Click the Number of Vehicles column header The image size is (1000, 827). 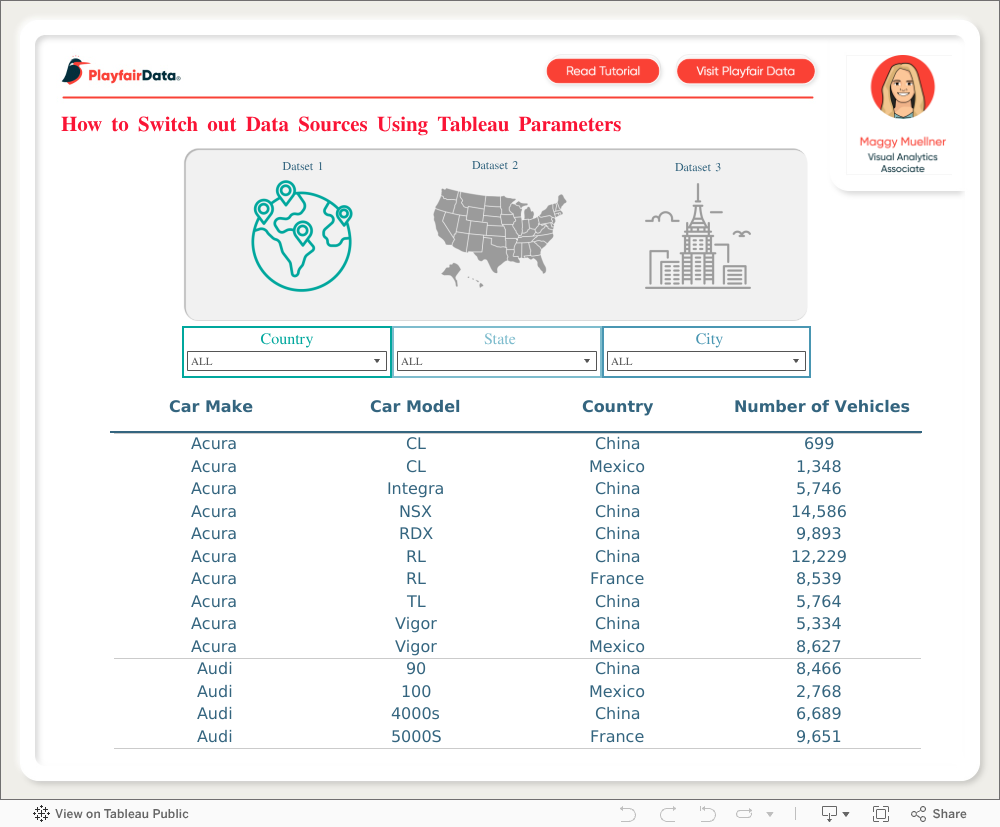pos(821,406)
